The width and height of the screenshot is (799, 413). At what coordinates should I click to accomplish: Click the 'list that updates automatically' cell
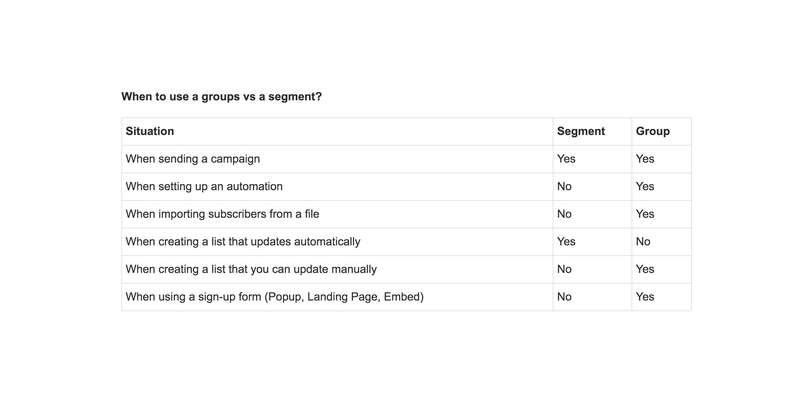[243, 242]
